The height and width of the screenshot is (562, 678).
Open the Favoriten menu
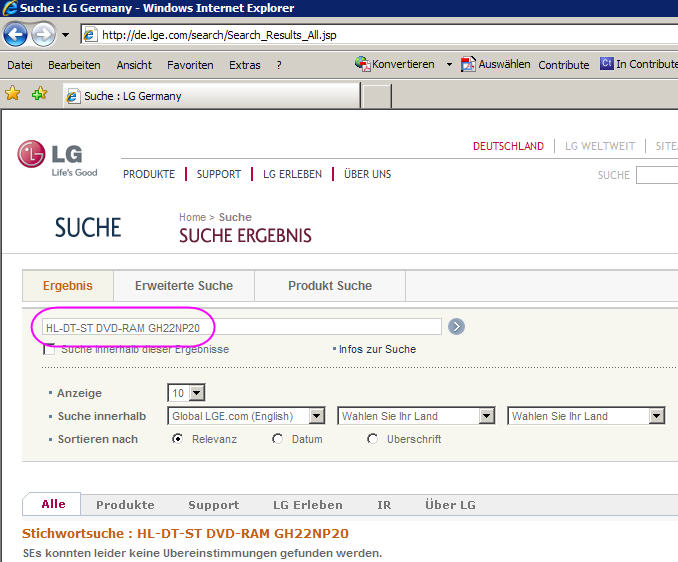click(x=190, y=65)
